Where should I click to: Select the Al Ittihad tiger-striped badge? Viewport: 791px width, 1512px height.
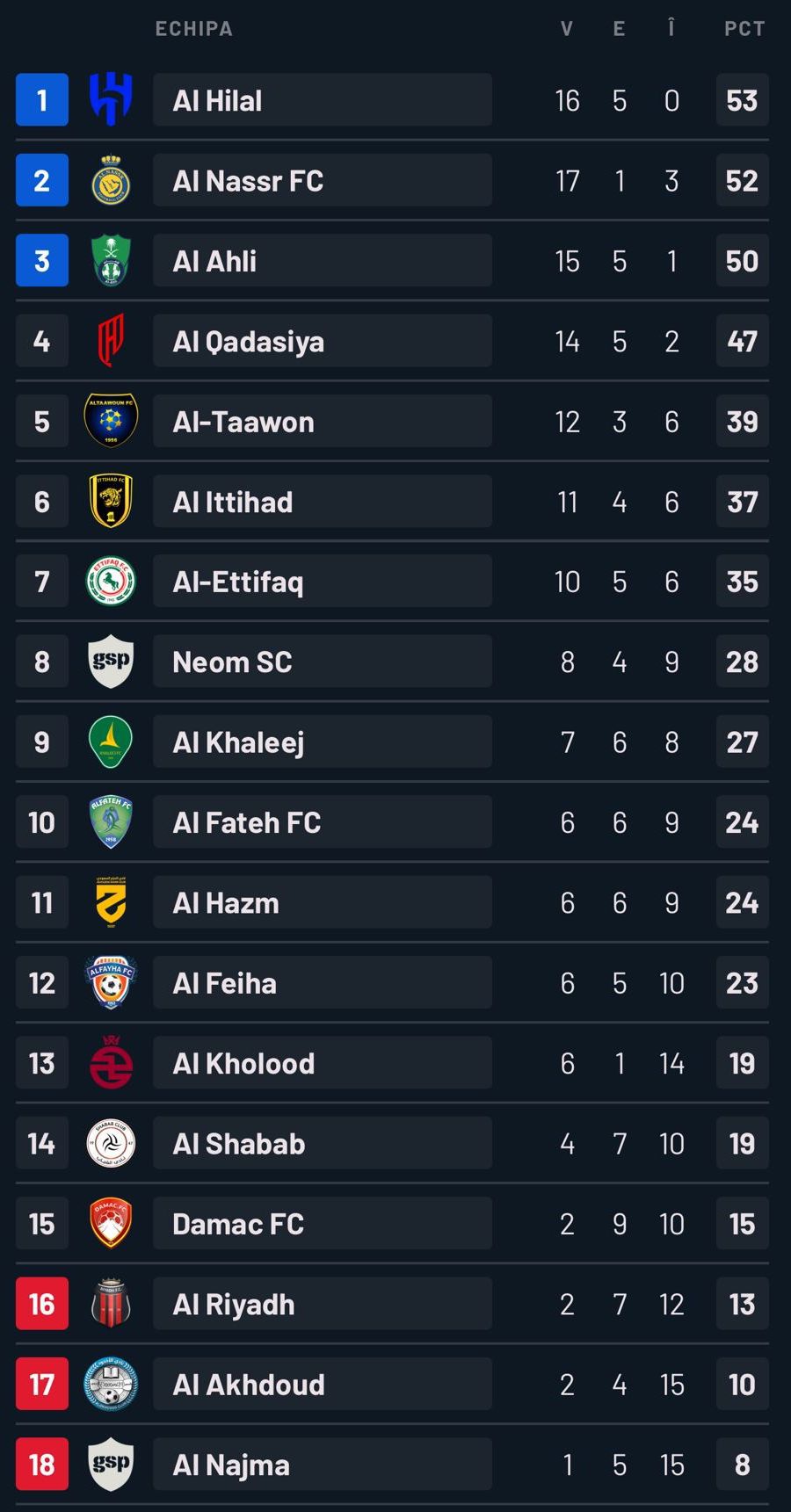(x=112, y=501)
